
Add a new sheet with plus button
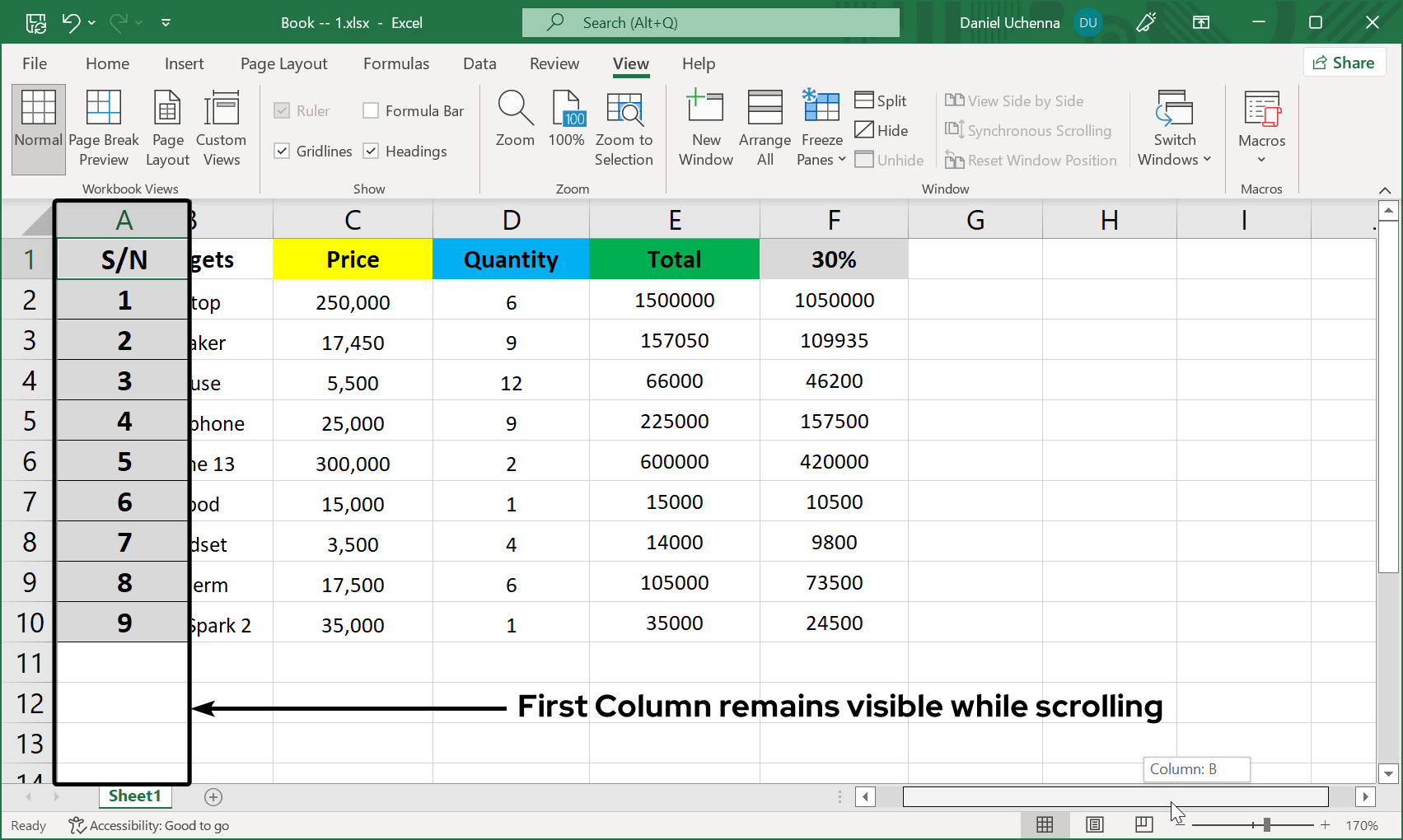point(213,796)
